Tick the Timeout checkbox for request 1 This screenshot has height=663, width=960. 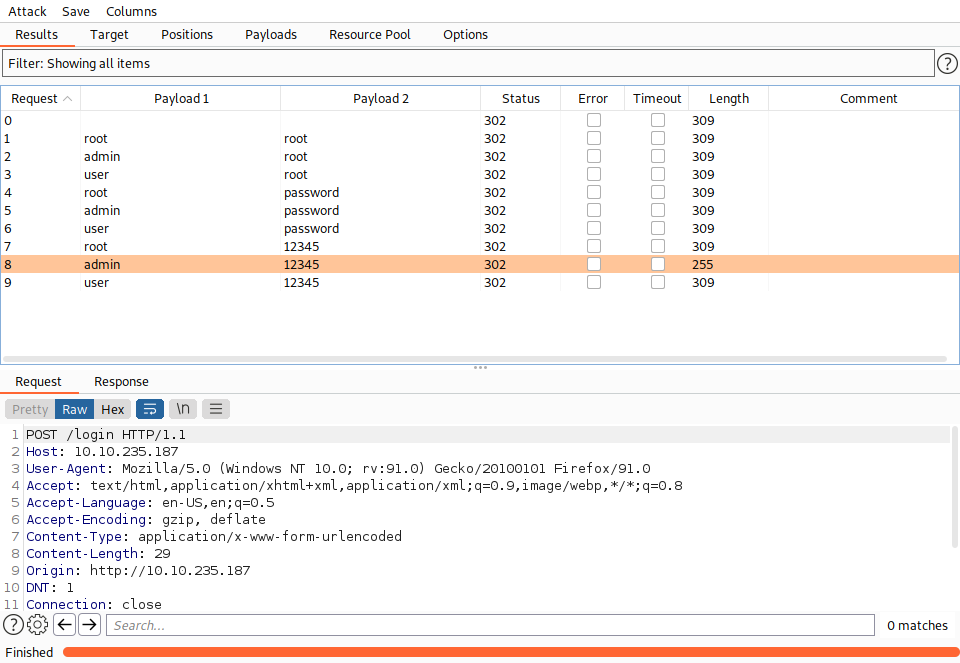point(658,138)
